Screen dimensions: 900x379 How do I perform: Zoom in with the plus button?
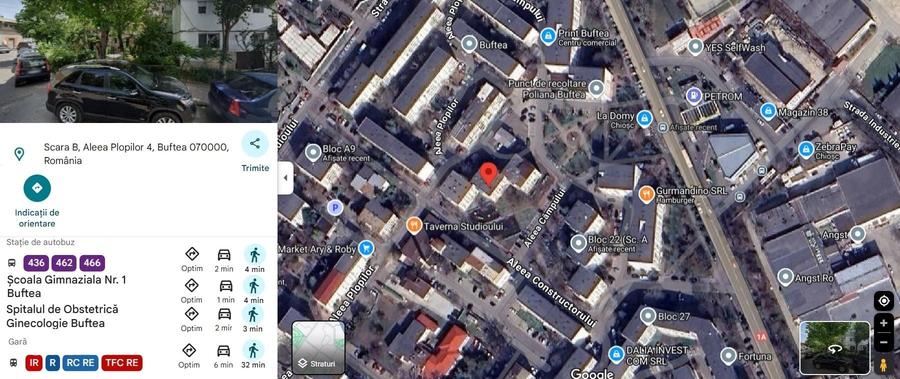[x=883, y=323]
